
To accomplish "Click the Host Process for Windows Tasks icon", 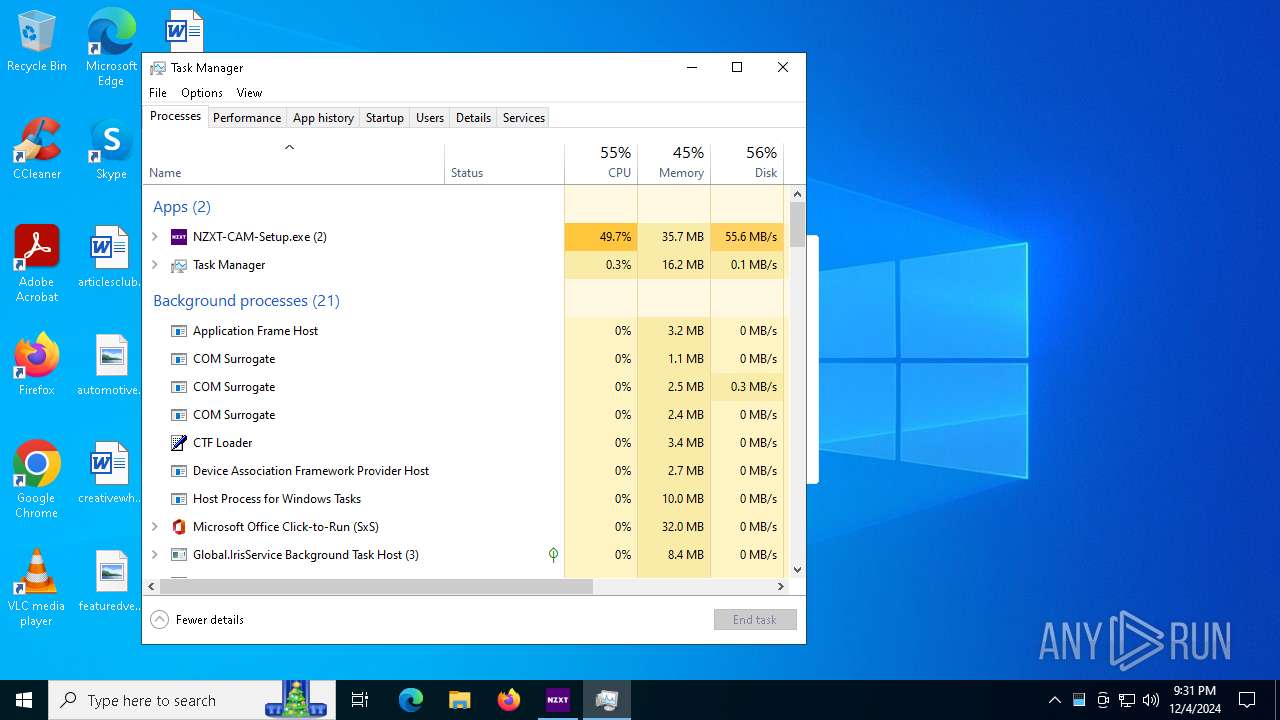I will click(179, 499).
